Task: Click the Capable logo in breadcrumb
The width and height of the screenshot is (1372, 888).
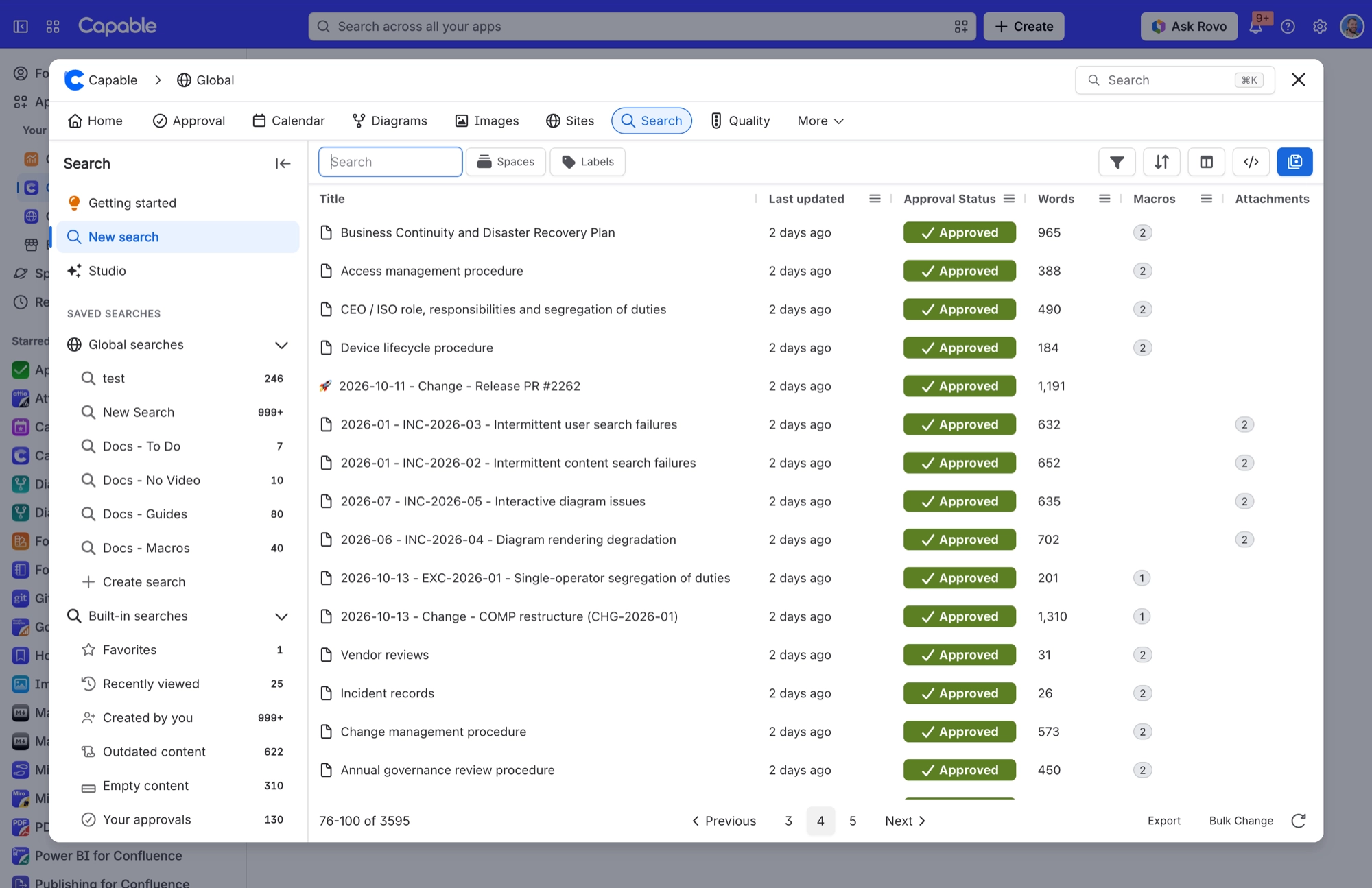Action: [x=74, y=80]
